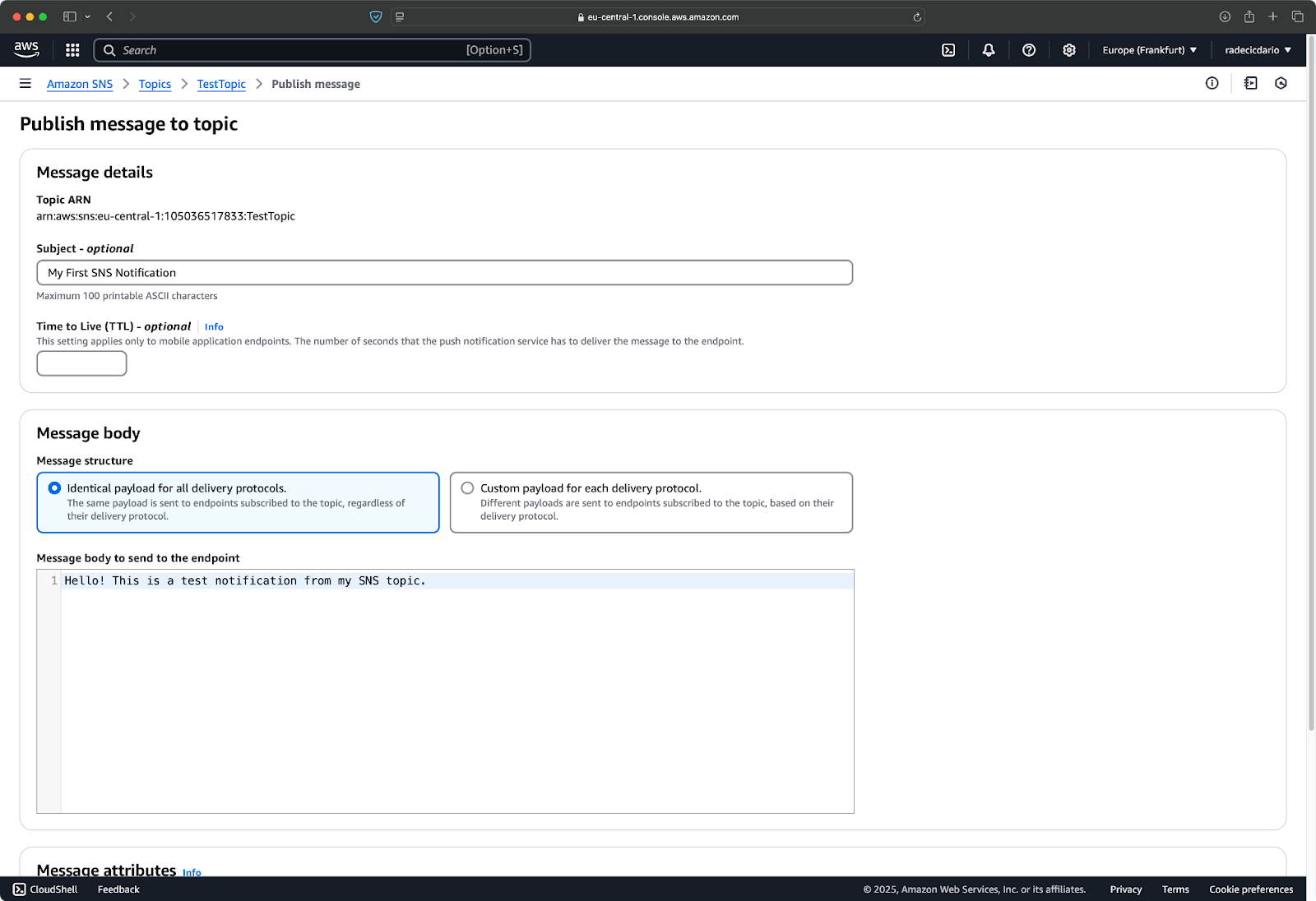Open the settings gear in AWS header
Viewport: 1316px width, 901px height.
click(x=1069, y=50)
